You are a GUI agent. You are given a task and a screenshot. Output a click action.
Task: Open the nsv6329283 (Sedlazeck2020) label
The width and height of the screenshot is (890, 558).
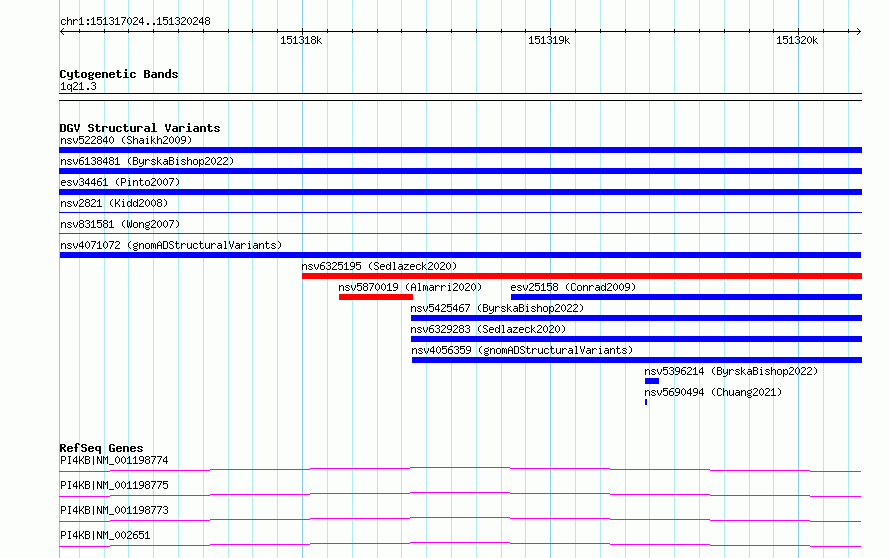coord(488,329)
